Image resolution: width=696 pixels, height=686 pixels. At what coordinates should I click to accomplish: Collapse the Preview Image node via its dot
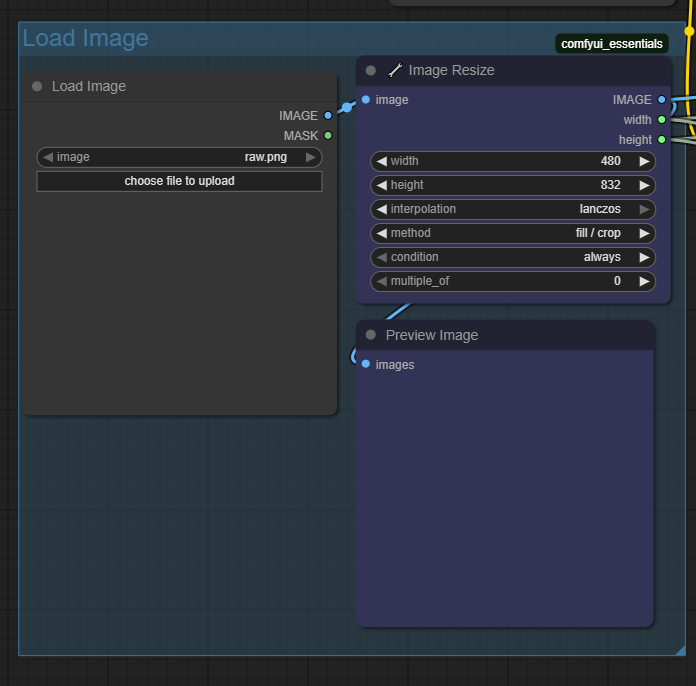pos(371,335)
